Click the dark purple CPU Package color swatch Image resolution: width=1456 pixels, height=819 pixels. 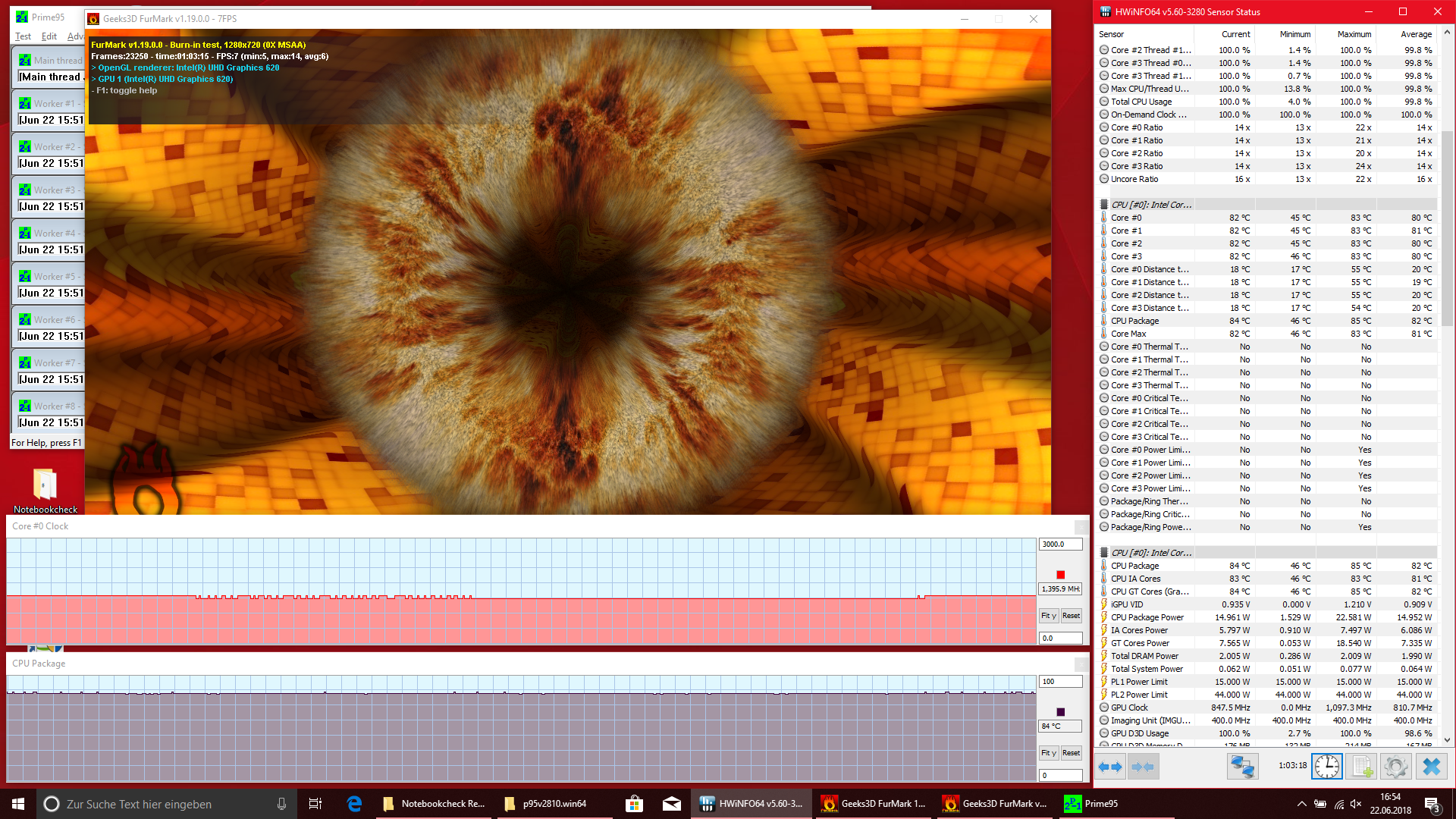pos(1060,712)
